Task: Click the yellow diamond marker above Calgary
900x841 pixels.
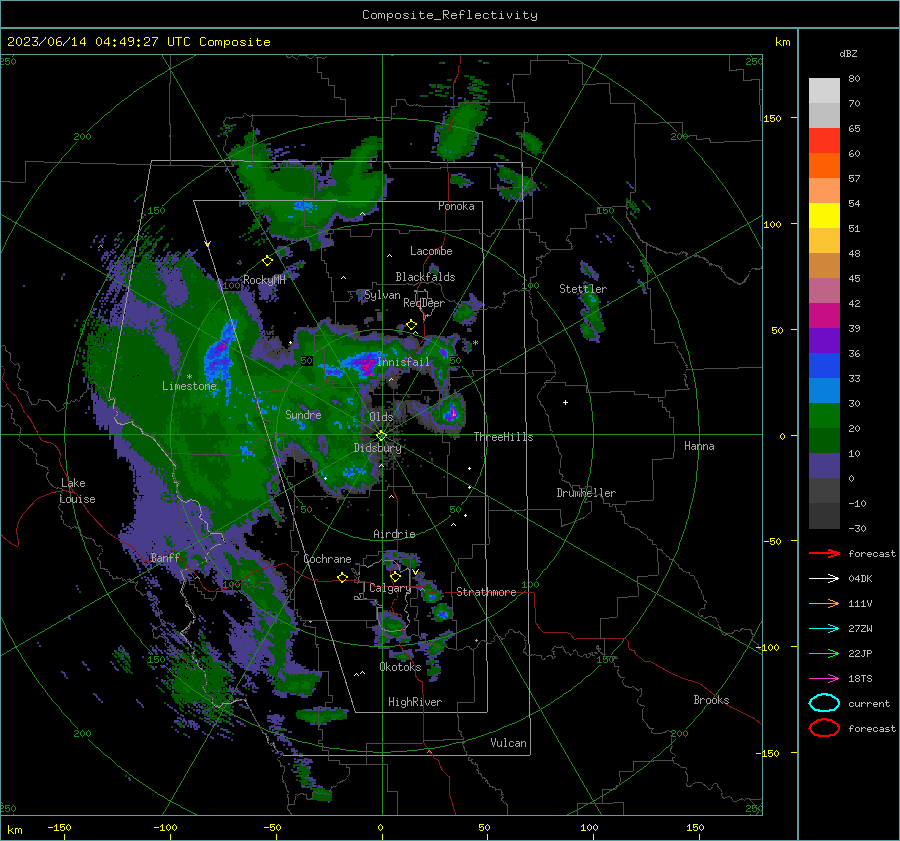Action: coord(395,576)
